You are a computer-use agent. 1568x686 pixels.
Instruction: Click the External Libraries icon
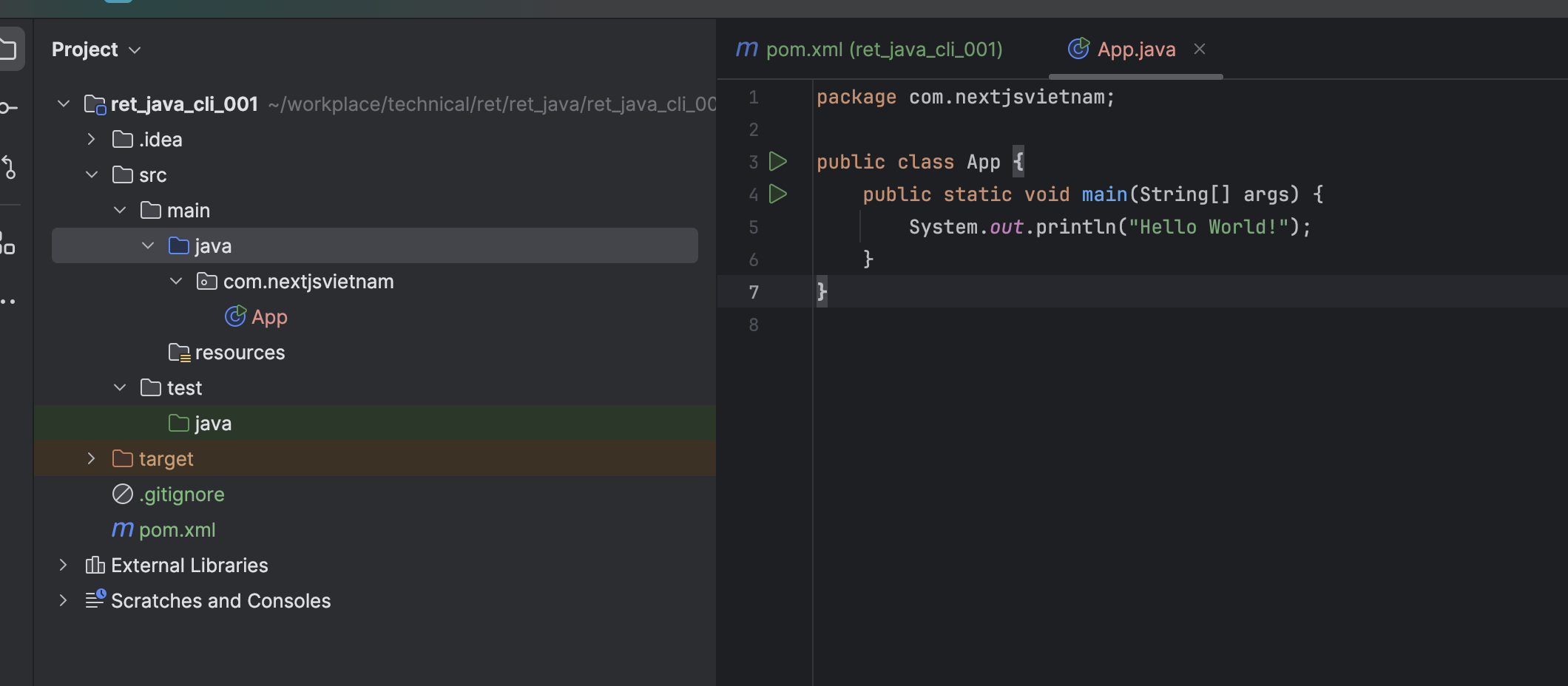pyautogui.click(x=95, y=565)
